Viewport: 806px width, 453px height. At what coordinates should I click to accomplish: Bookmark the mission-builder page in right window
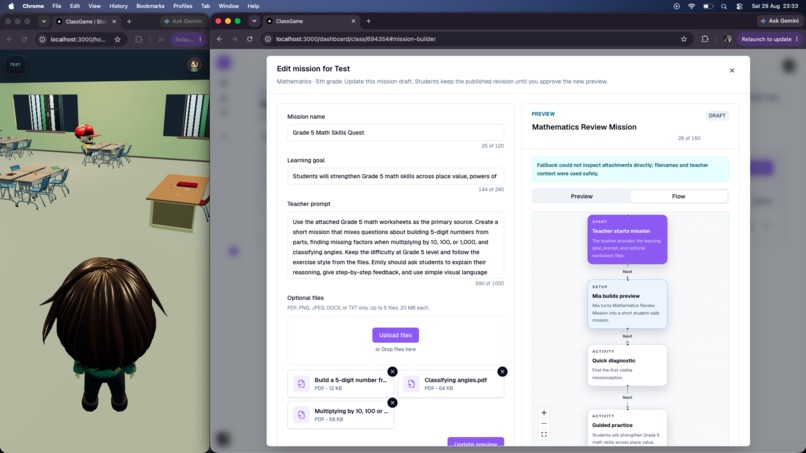(684, 39)
